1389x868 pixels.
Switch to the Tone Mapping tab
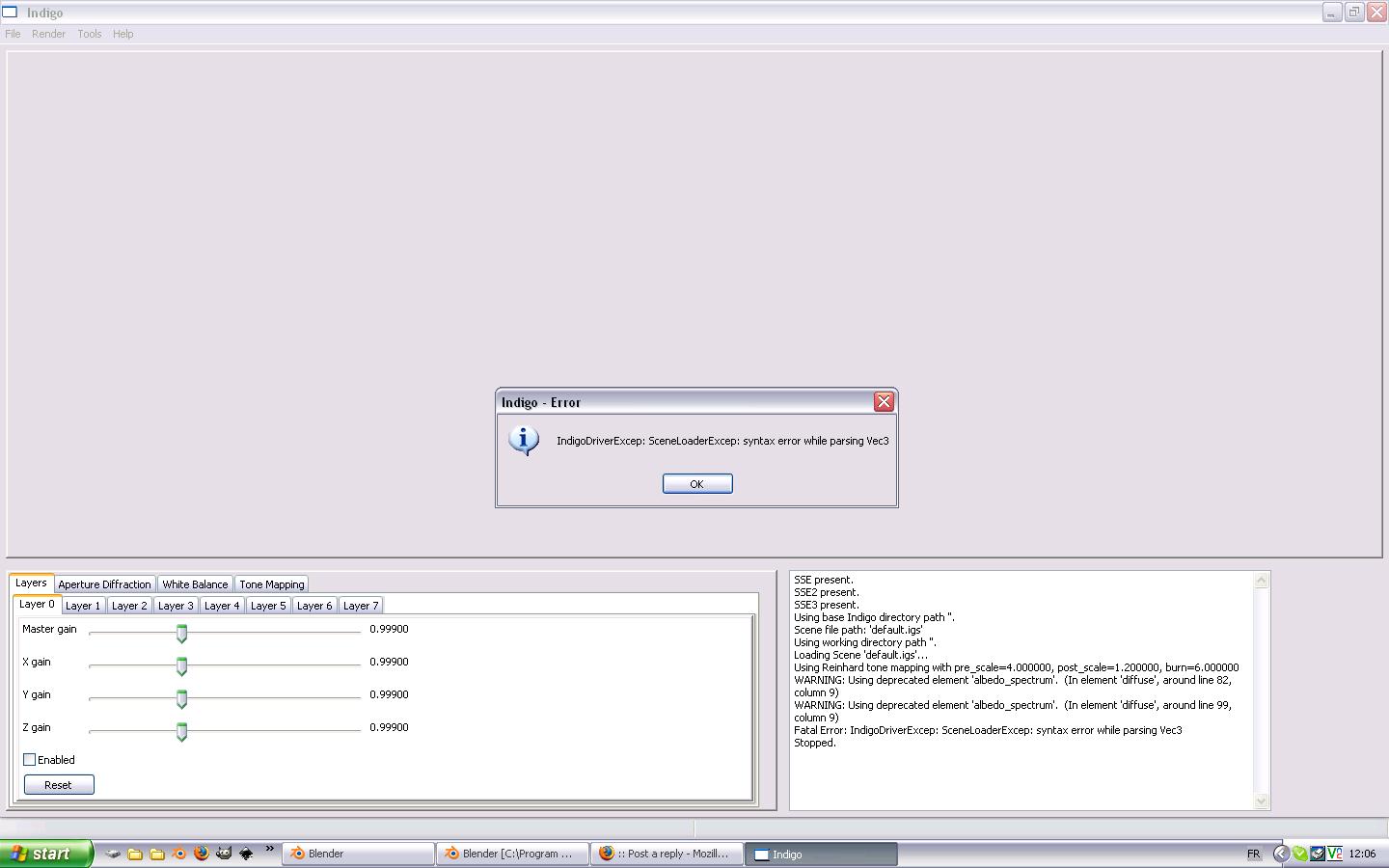tap(272, 584)
